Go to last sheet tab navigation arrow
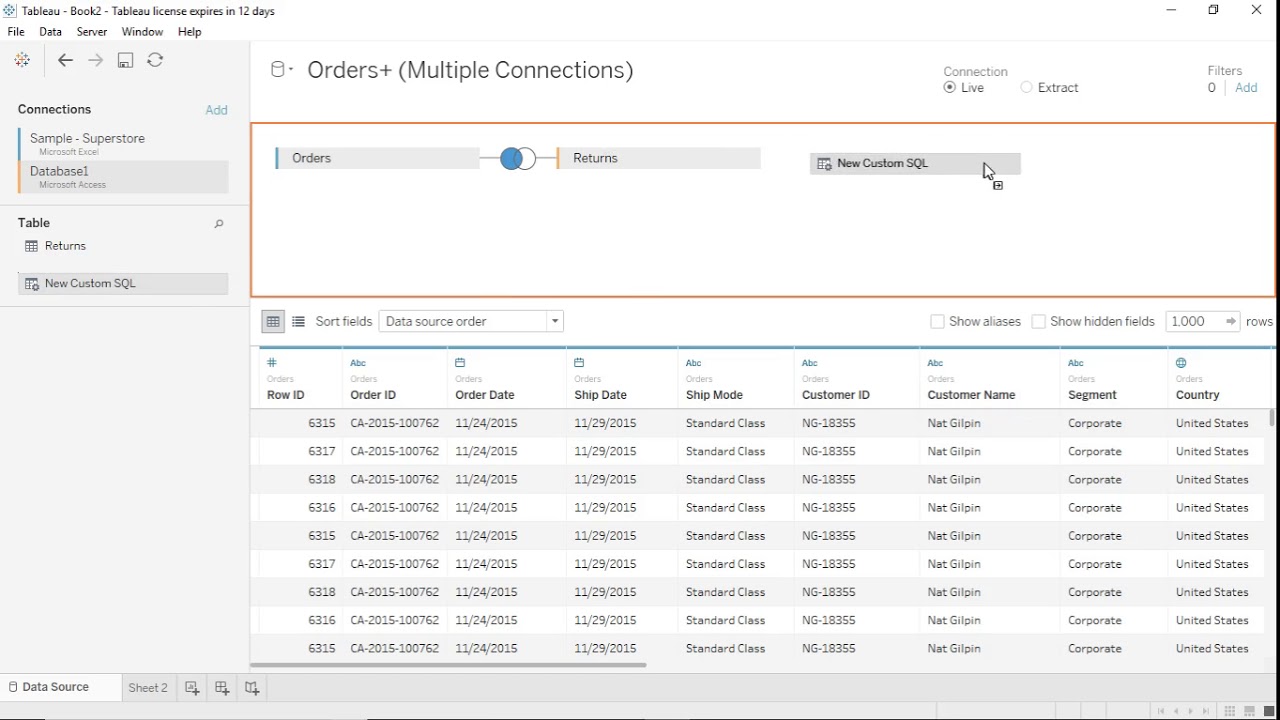The image size is (1280, 720). [1206, 711]
